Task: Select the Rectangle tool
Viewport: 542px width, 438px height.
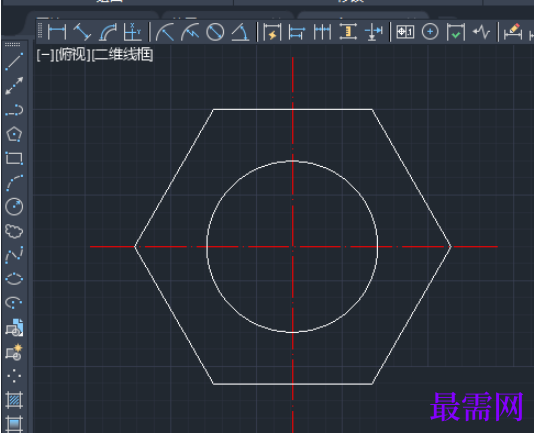Action: pyautogui.click(x=14, y=158)
